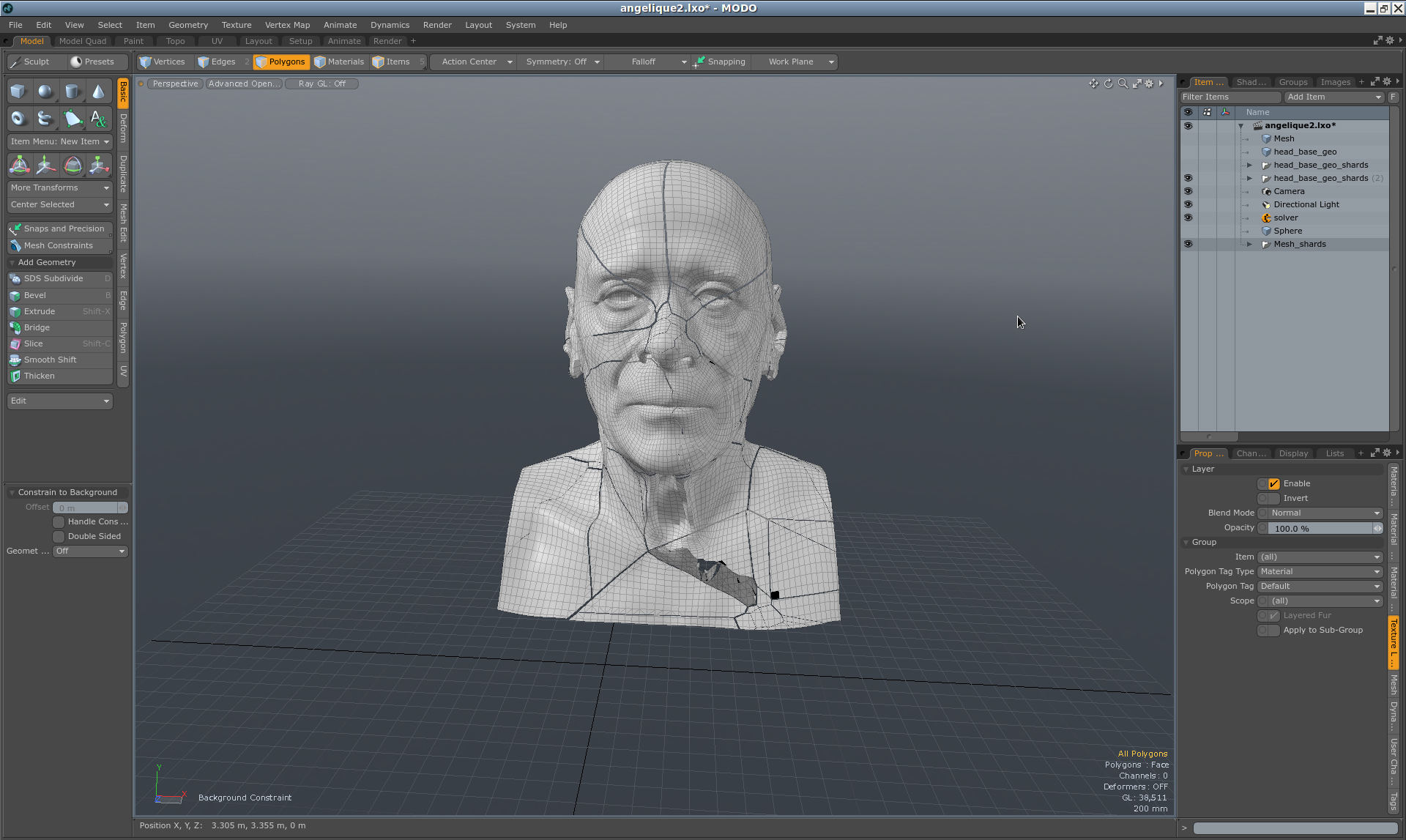Open the Dynamics menu
The image size is (1406, 840).
[390, 25]
